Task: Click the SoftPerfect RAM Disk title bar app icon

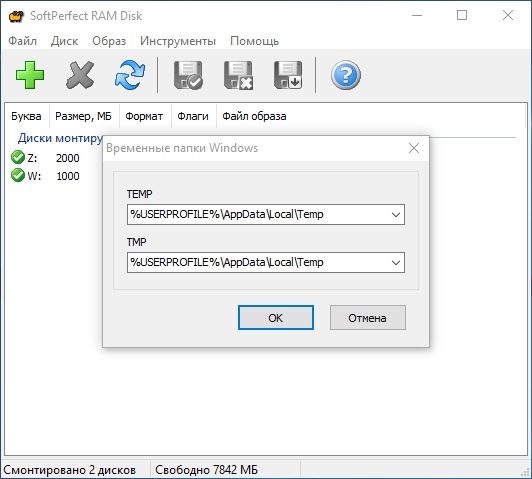Action: [16, 16]
